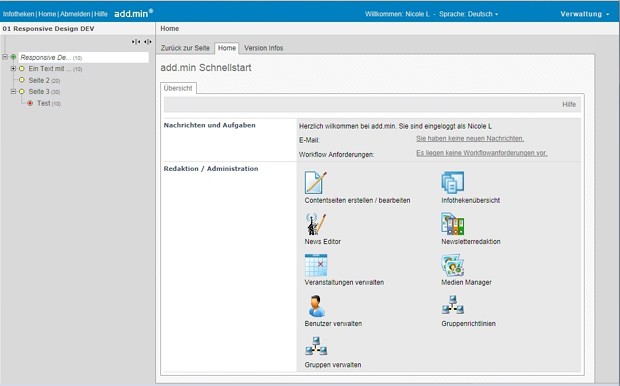Viewport: 620px width, 386px height.
Task: Click Home in the top bar
Action: (x=47, y=14)
